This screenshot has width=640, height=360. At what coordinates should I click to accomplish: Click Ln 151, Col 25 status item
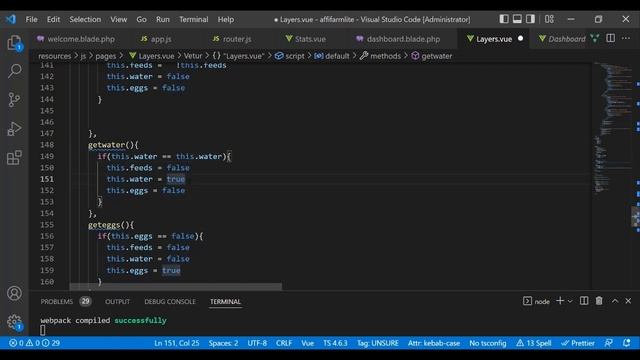[x=177, y=343]
